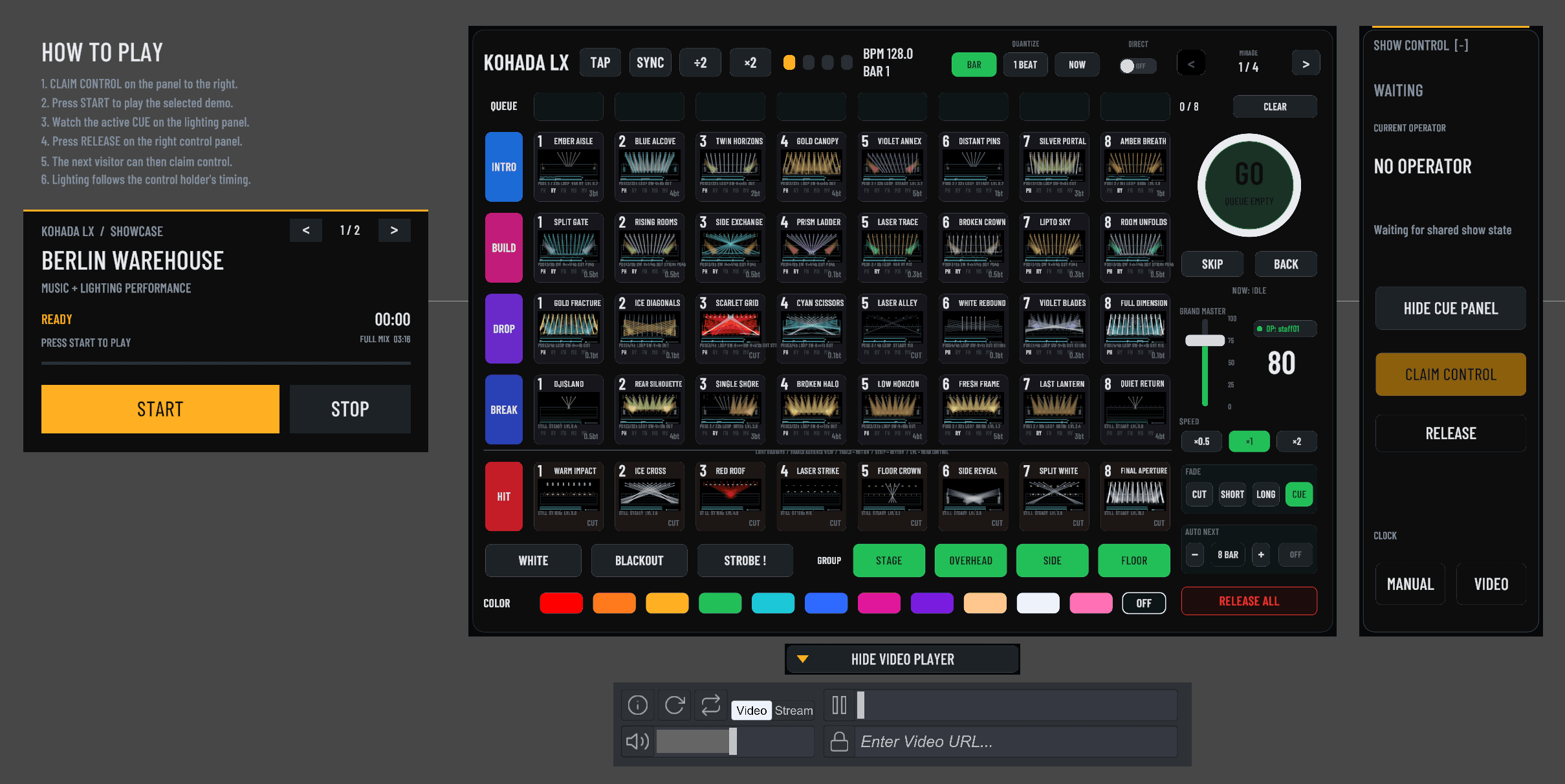Click the video volume slider
This screenshot has height=784, width=1565.
pos(735,741)
